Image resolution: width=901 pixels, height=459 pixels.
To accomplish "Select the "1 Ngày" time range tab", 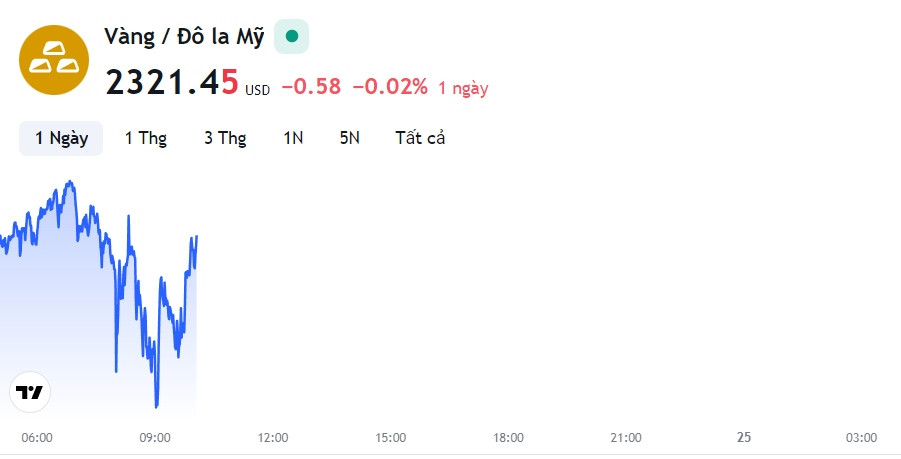I will [x=61, y=138].
